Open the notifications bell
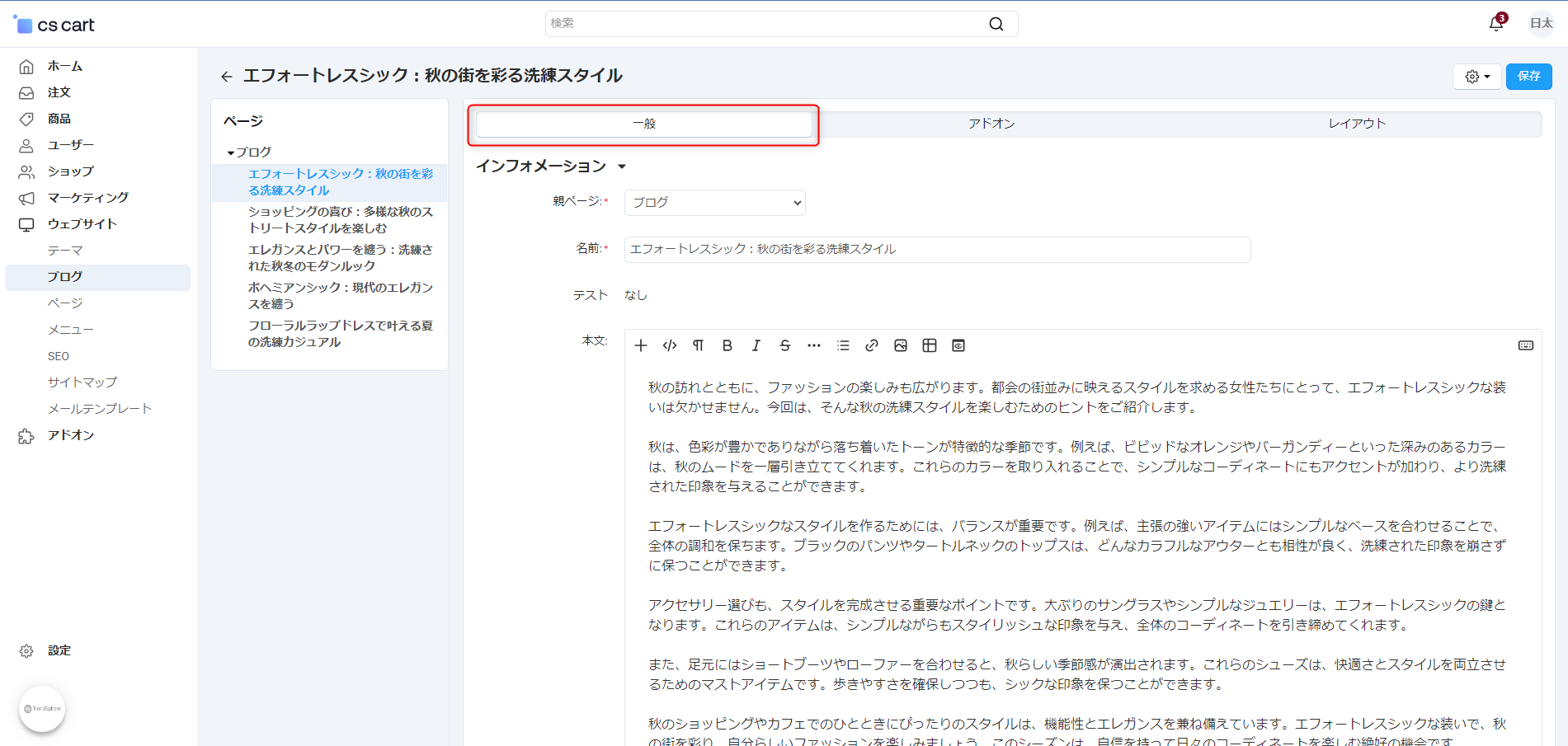The image size is (1568, 746). point(1495,24)
